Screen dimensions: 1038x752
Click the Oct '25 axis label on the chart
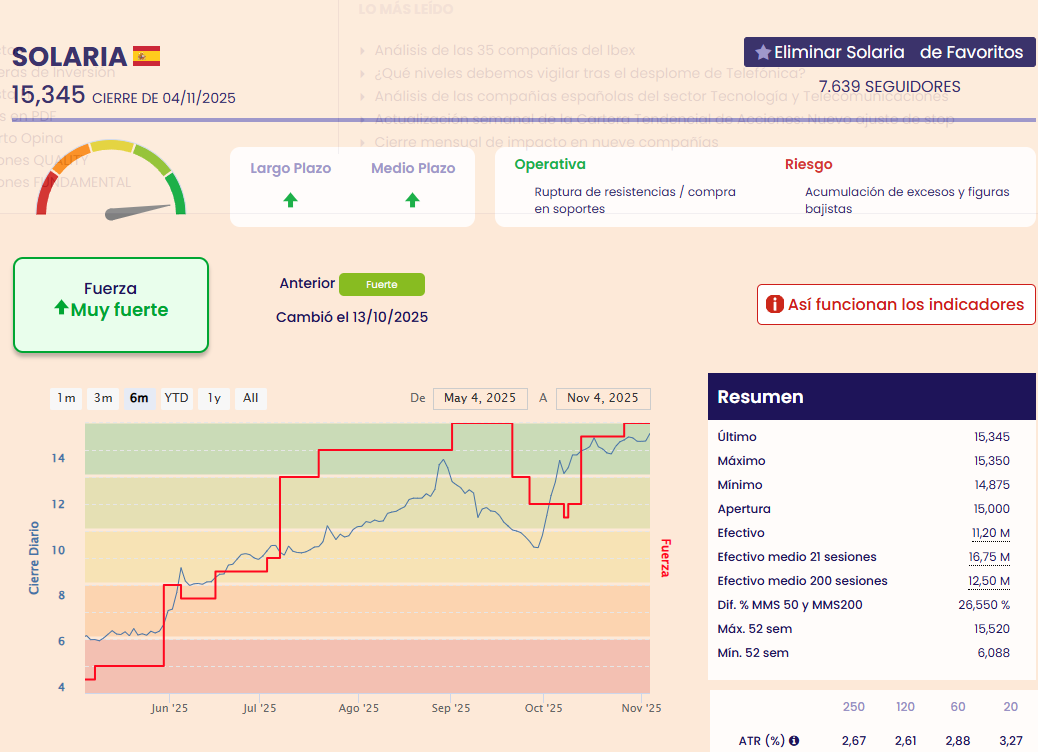543,708
